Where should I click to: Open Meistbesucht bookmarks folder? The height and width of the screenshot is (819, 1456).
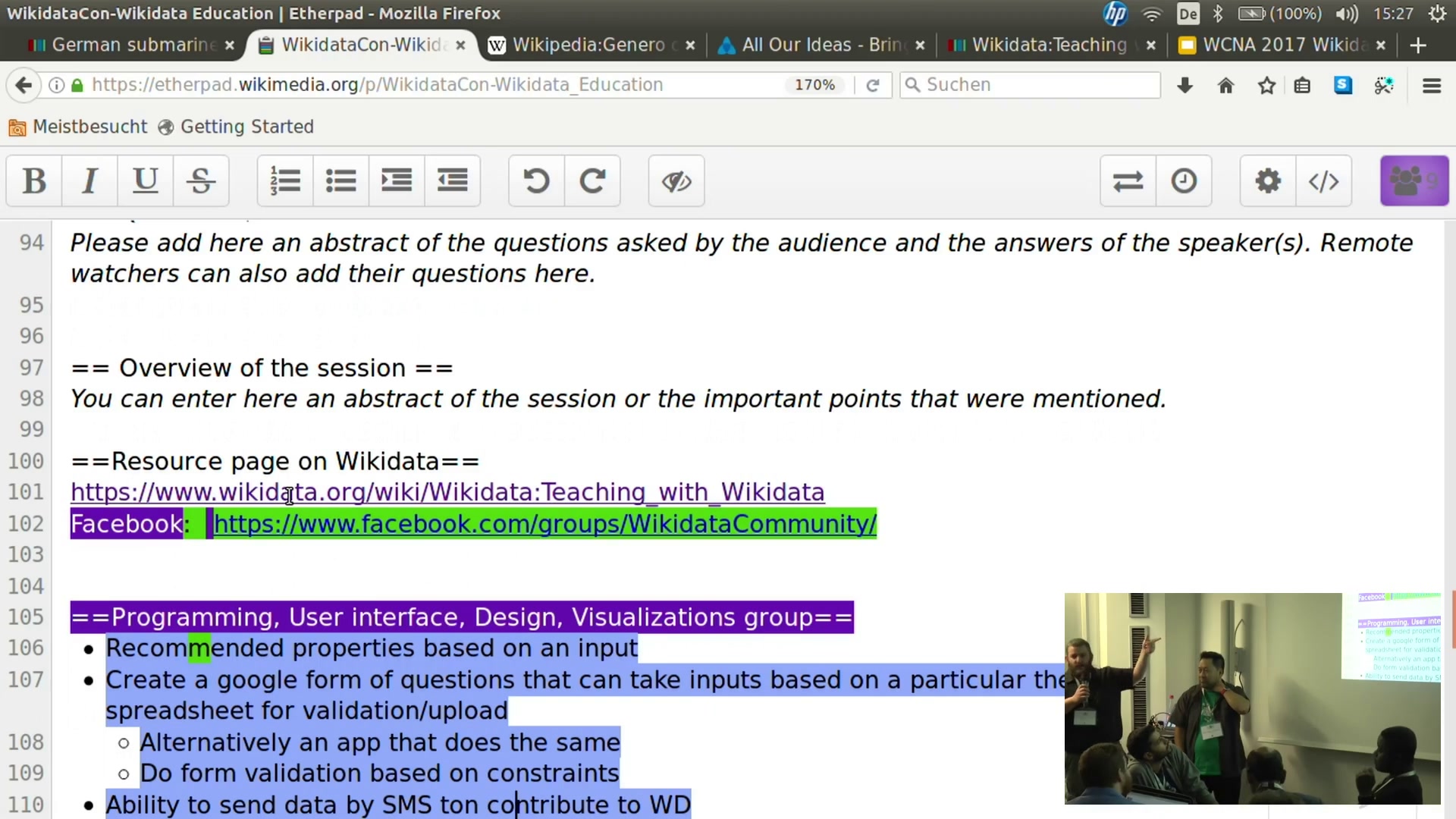(78, 127)
